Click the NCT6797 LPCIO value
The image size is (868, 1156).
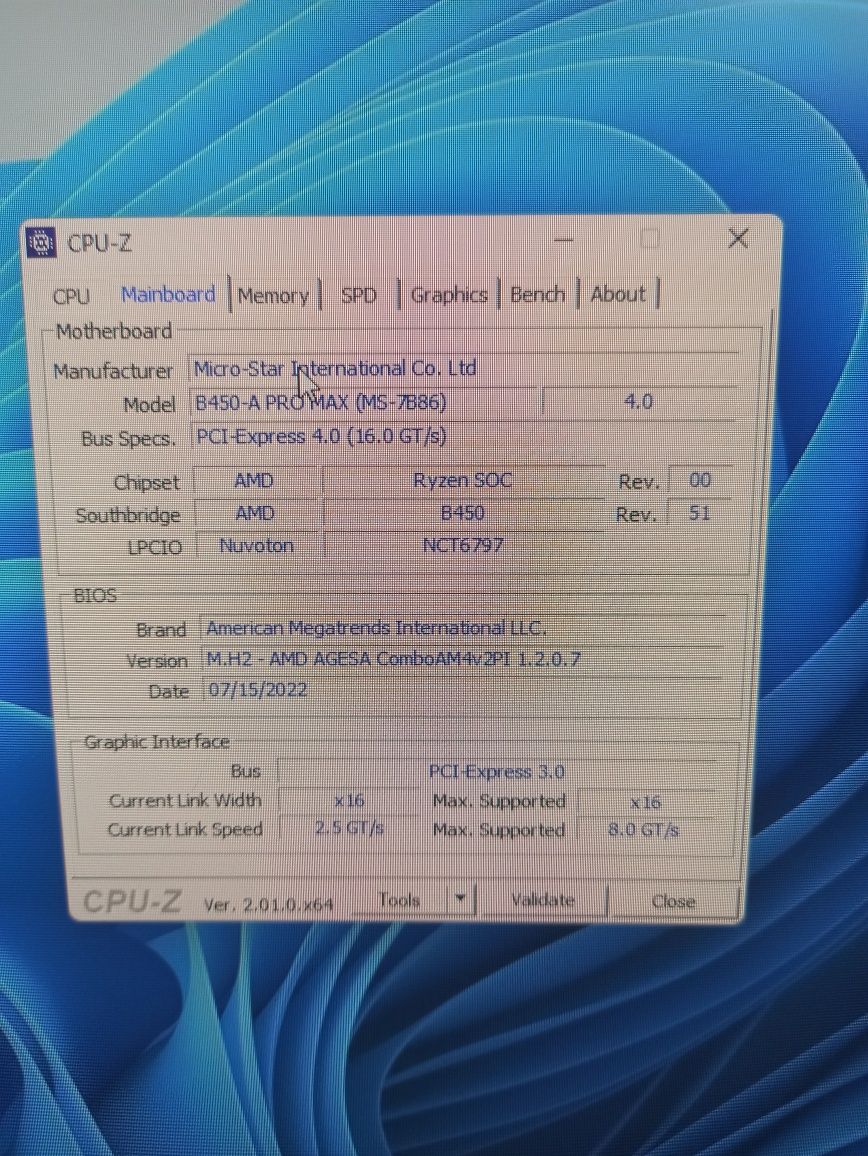[463, 546]
